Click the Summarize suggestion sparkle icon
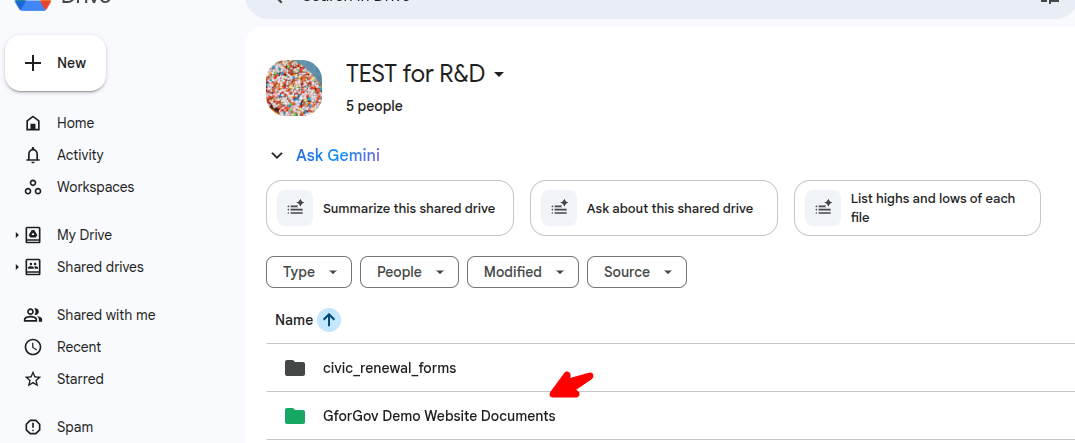This screenshot has height=443, width=1075. (295, 208)
